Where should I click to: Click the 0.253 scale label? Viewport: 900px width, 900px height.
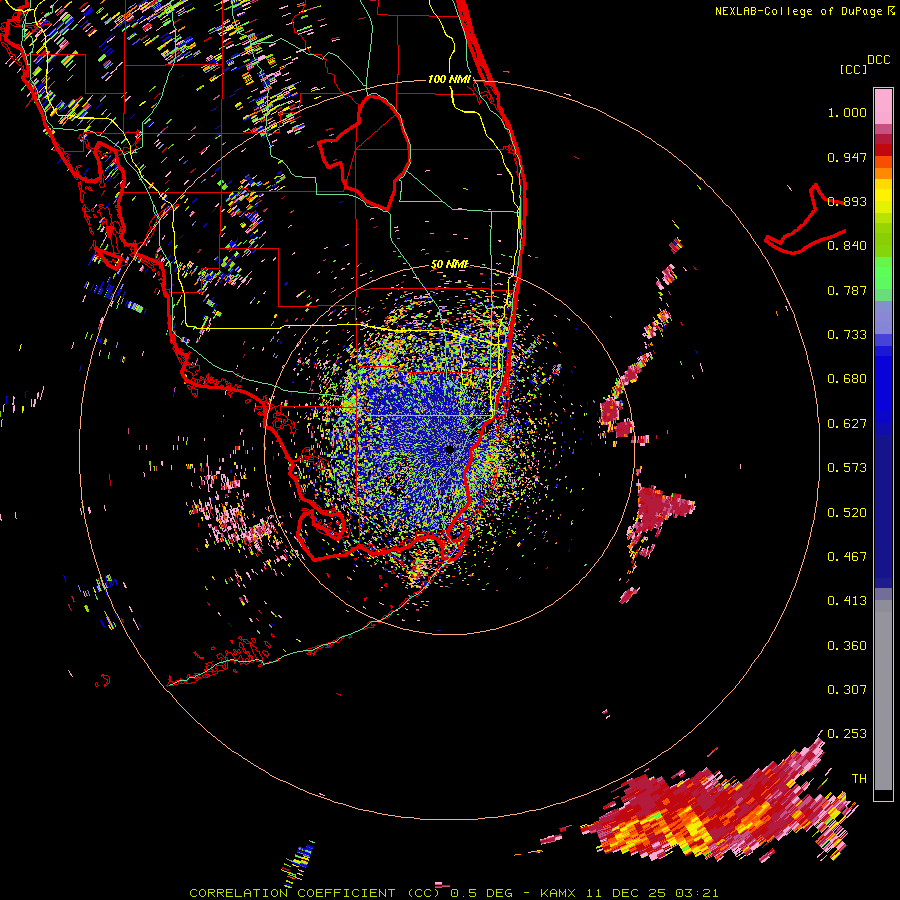coord(847,734)
